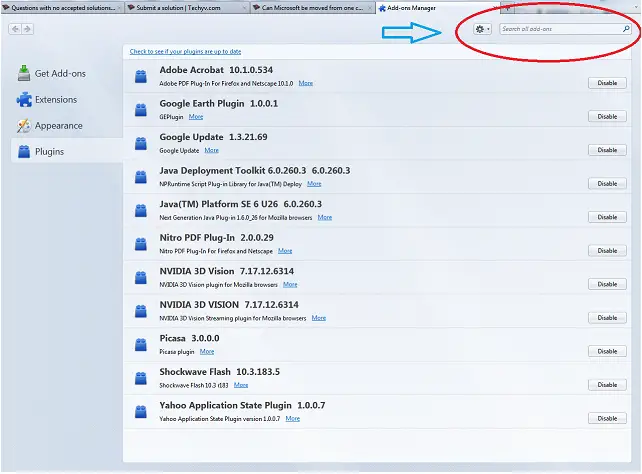
Task: Select the Plugins category
Action: [67, 151]
